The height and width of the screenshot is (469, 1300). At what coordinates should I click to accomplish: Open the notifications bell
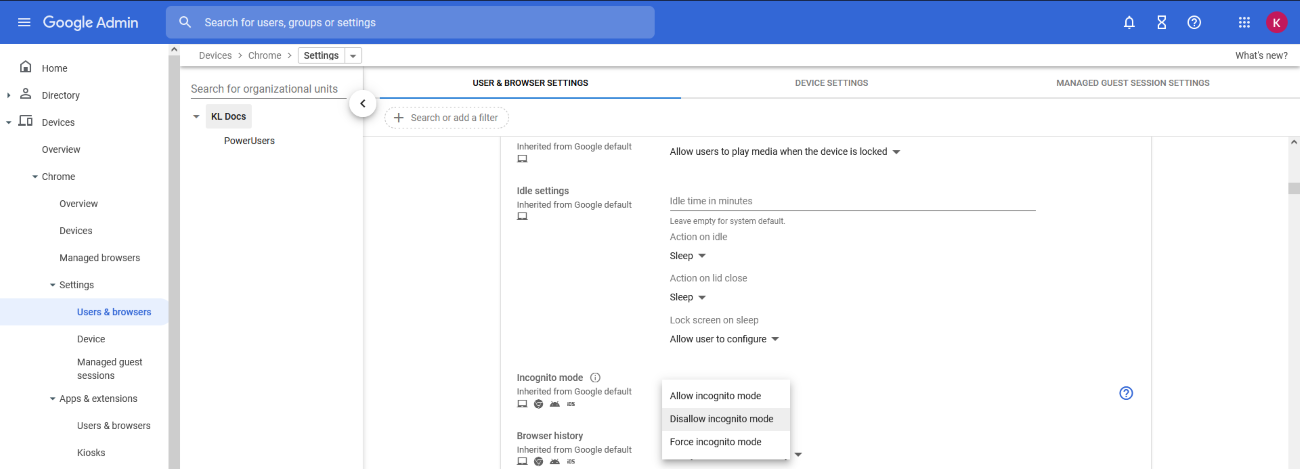[x=1129, y=22]
